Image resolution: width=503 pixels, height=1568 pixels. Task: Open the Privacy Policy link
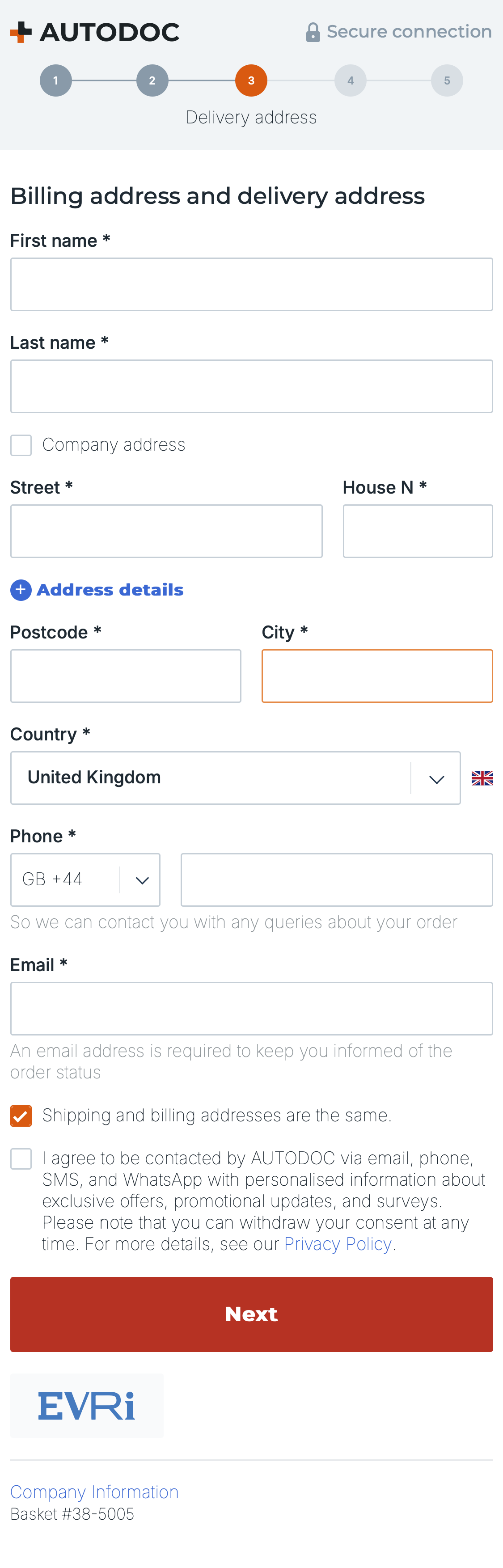pyautogui.click(x=338, y=1243)
